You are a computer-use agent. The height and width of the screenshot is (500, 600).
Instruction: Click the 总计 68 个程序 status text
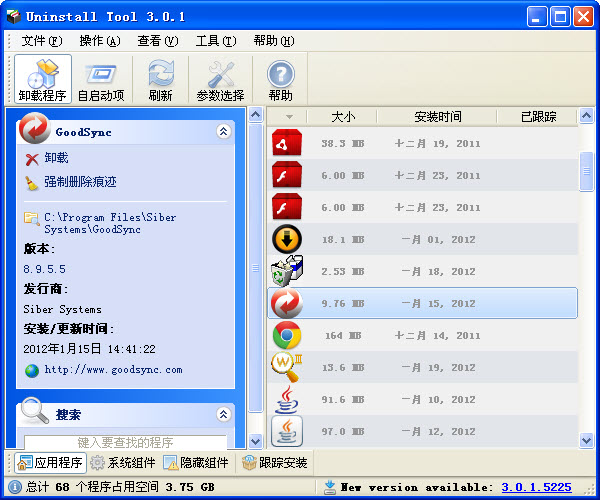(x=120, y=487)
